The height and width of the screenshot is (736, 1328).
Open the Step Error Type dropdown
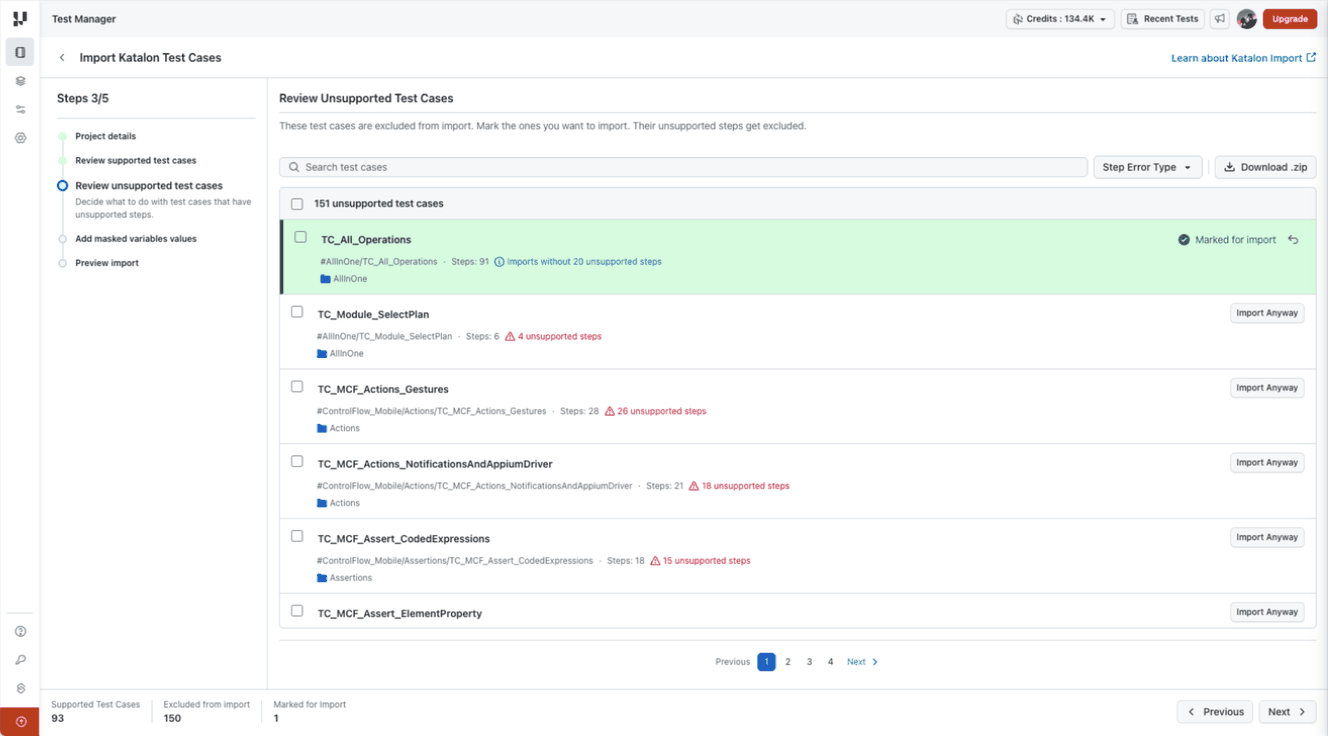[x=1147, y=167]
